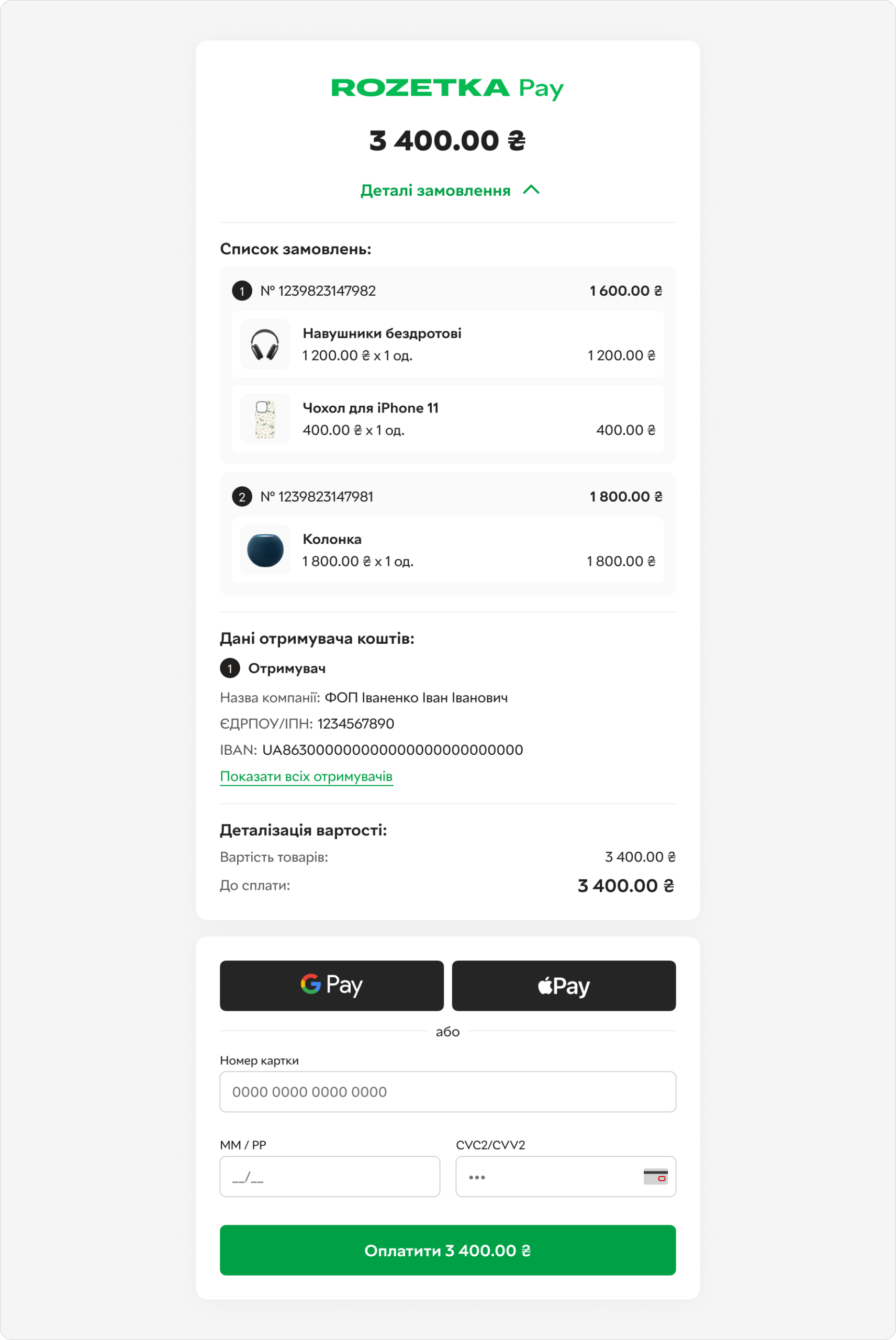Pay with Google Pay button
This screenshot has height=1340, width=896.
tap(331, 986)
